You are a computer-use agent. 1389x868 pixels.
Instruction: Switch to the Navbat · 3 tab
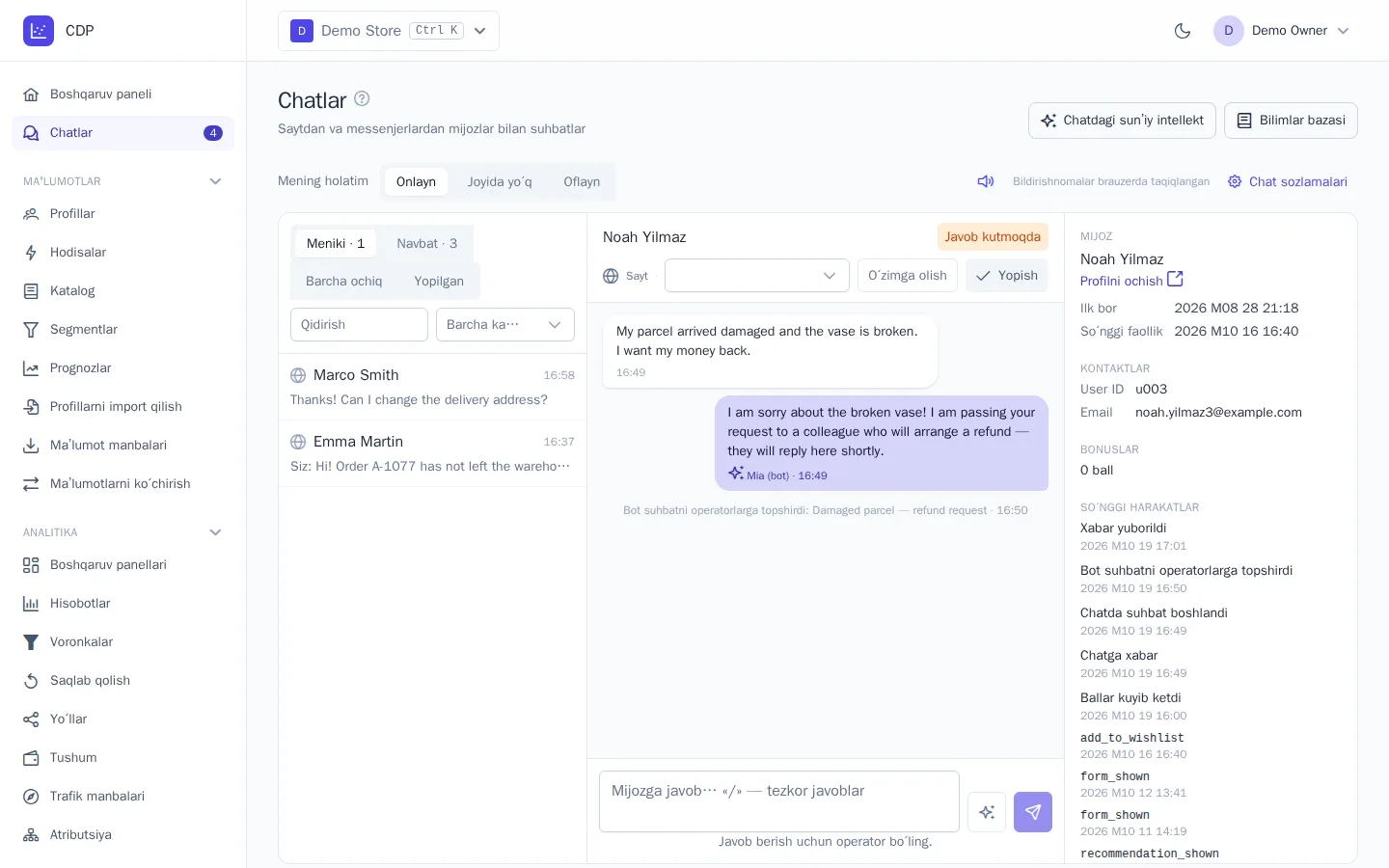[x=427, y=244]
